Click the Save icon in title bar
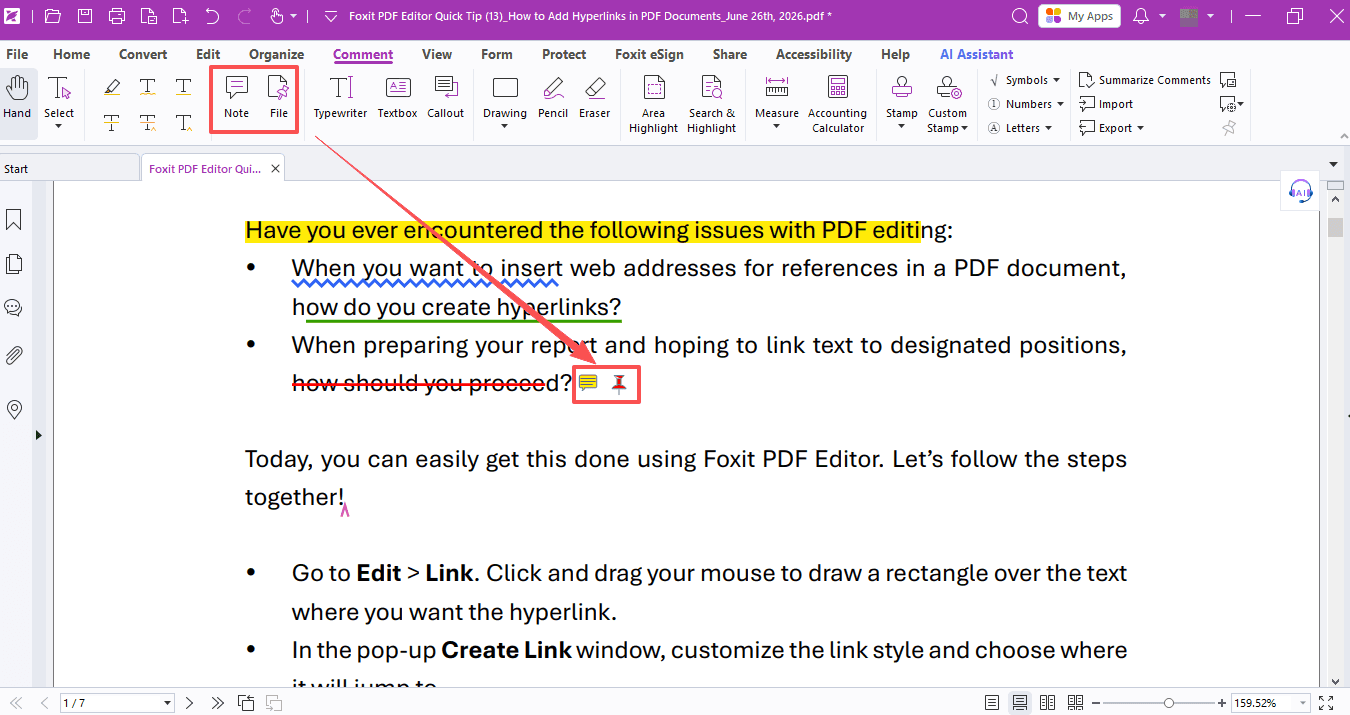 tap(85, 16)
